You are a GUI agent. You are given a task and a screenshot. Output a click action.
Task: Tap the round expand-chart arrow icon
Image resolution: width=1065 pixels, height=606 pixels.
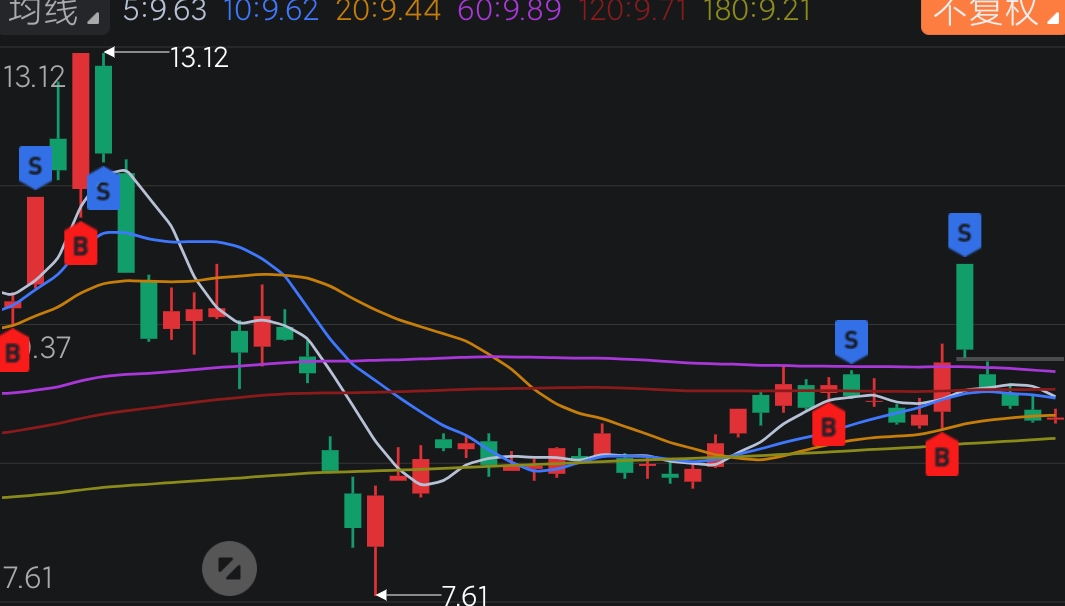click(230, 568)
